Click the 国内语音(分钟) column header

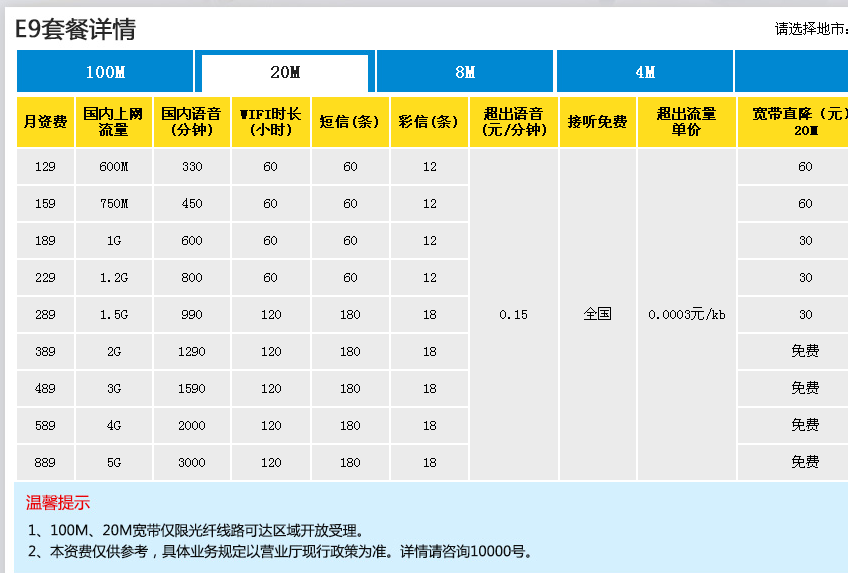[x=192, y=122]
